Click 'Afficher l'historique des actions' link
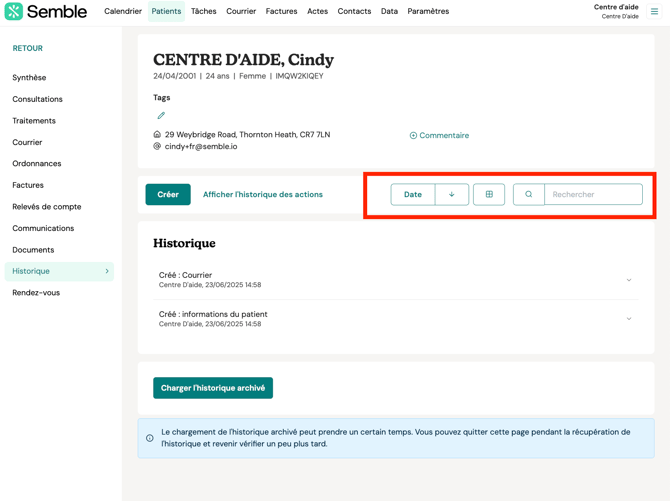 (x=263, y=195)
